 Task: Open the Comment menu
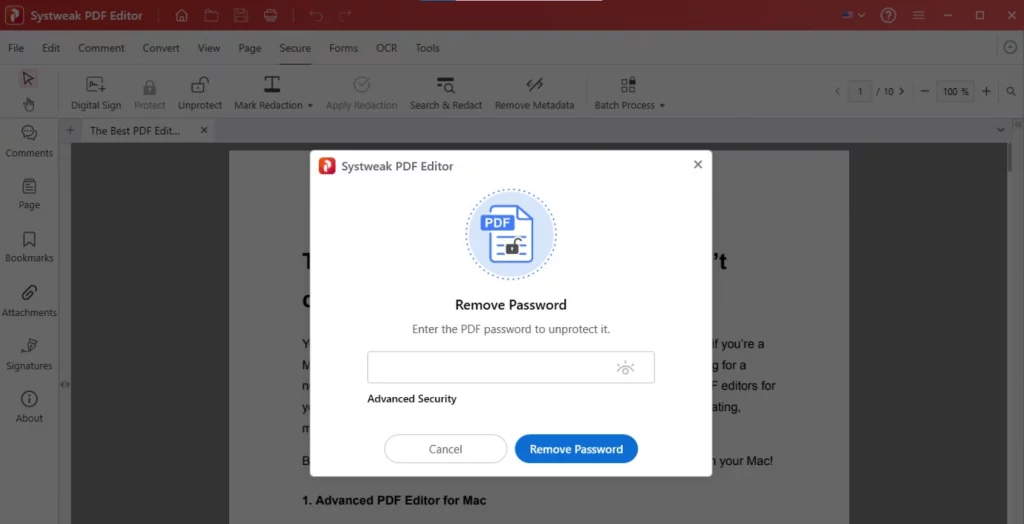click(x=101, y=48)
